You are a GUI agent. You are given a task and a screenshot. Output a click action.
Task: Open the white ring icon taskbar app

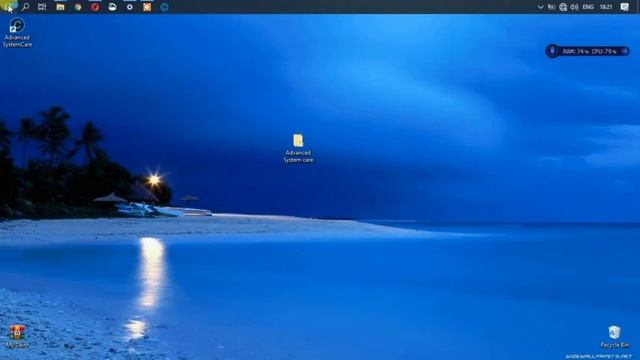pyautogui.click(x=130, y=7)
